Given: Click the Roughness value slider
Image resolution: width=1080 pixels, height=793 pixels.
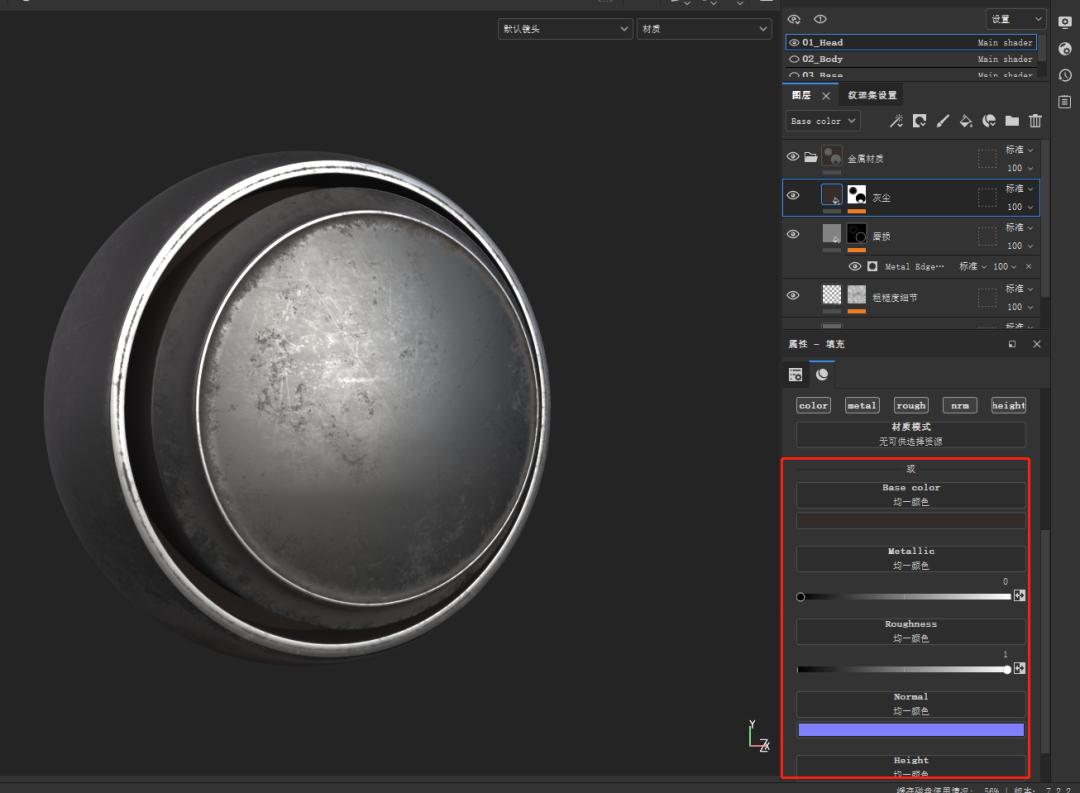Looking at the screenshot, I should 904,670.
